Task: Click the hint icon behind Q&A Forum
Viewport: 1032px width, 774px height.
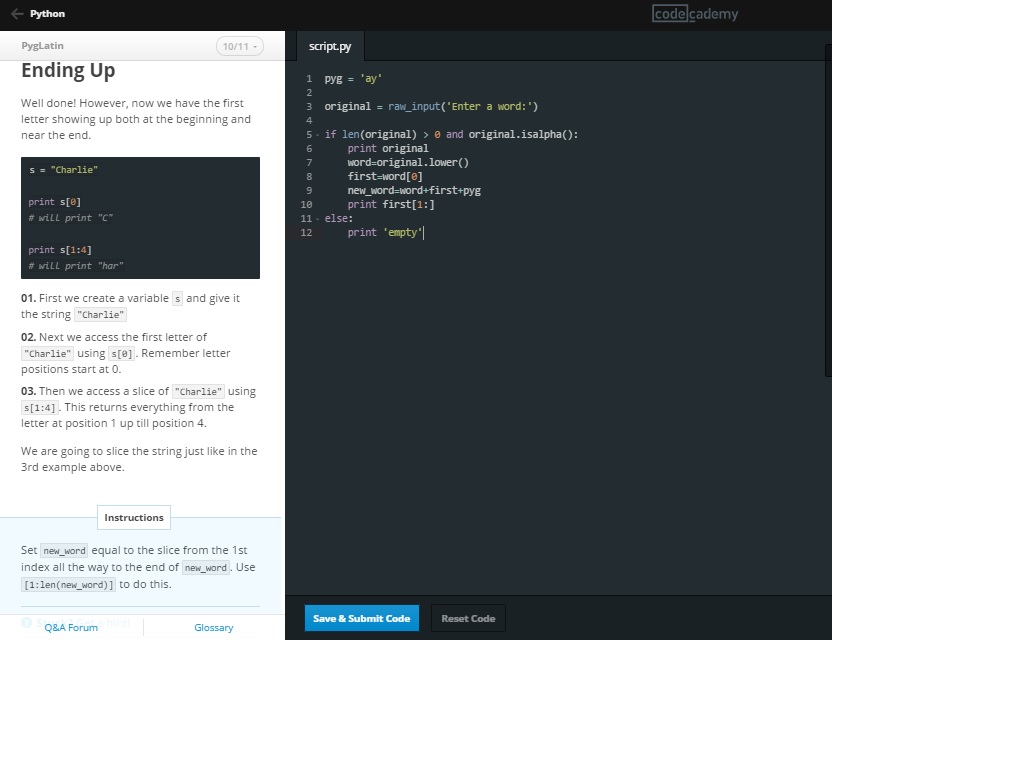Action: pos(27,623)
